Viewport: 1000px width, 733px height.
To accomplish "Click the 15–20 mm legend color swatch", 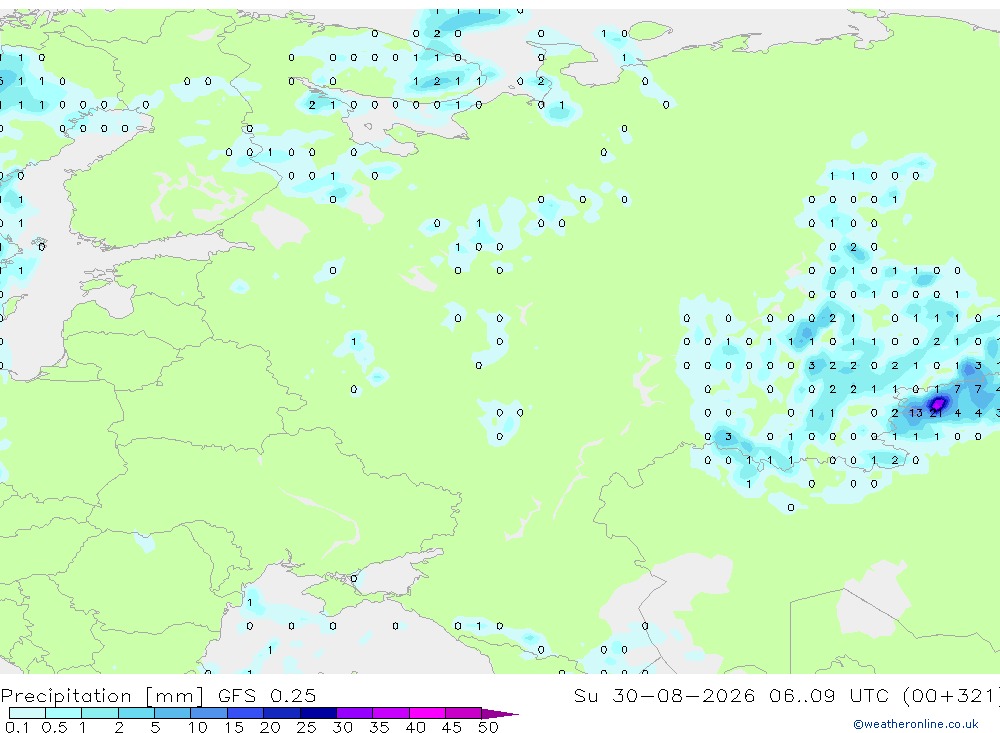I will click(246, 713).
